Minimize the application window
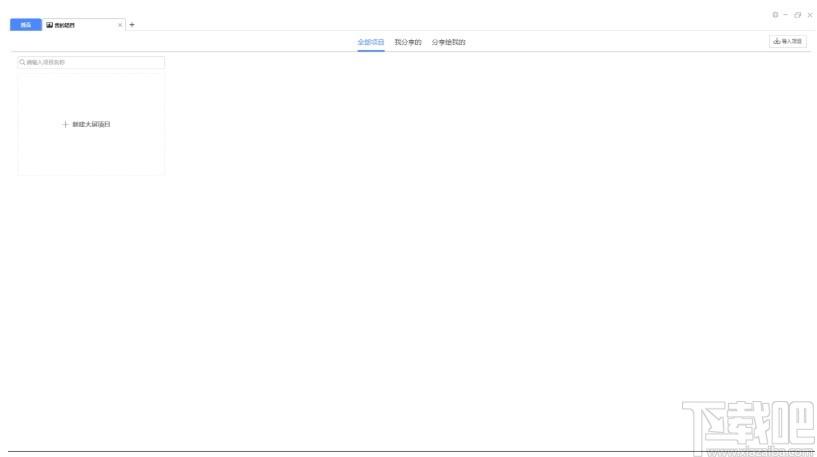817x457 pixels. coord(786,15)
